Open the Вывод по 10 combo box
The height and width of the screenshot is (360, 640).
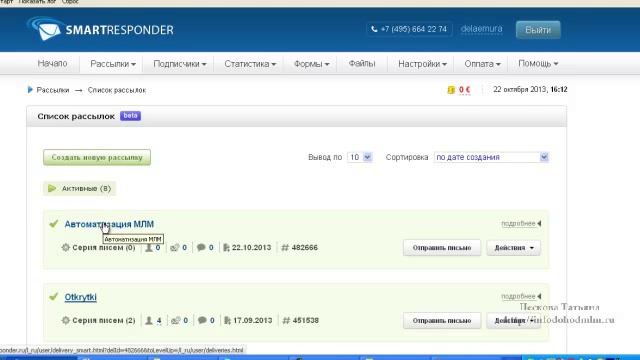point(360,157)
